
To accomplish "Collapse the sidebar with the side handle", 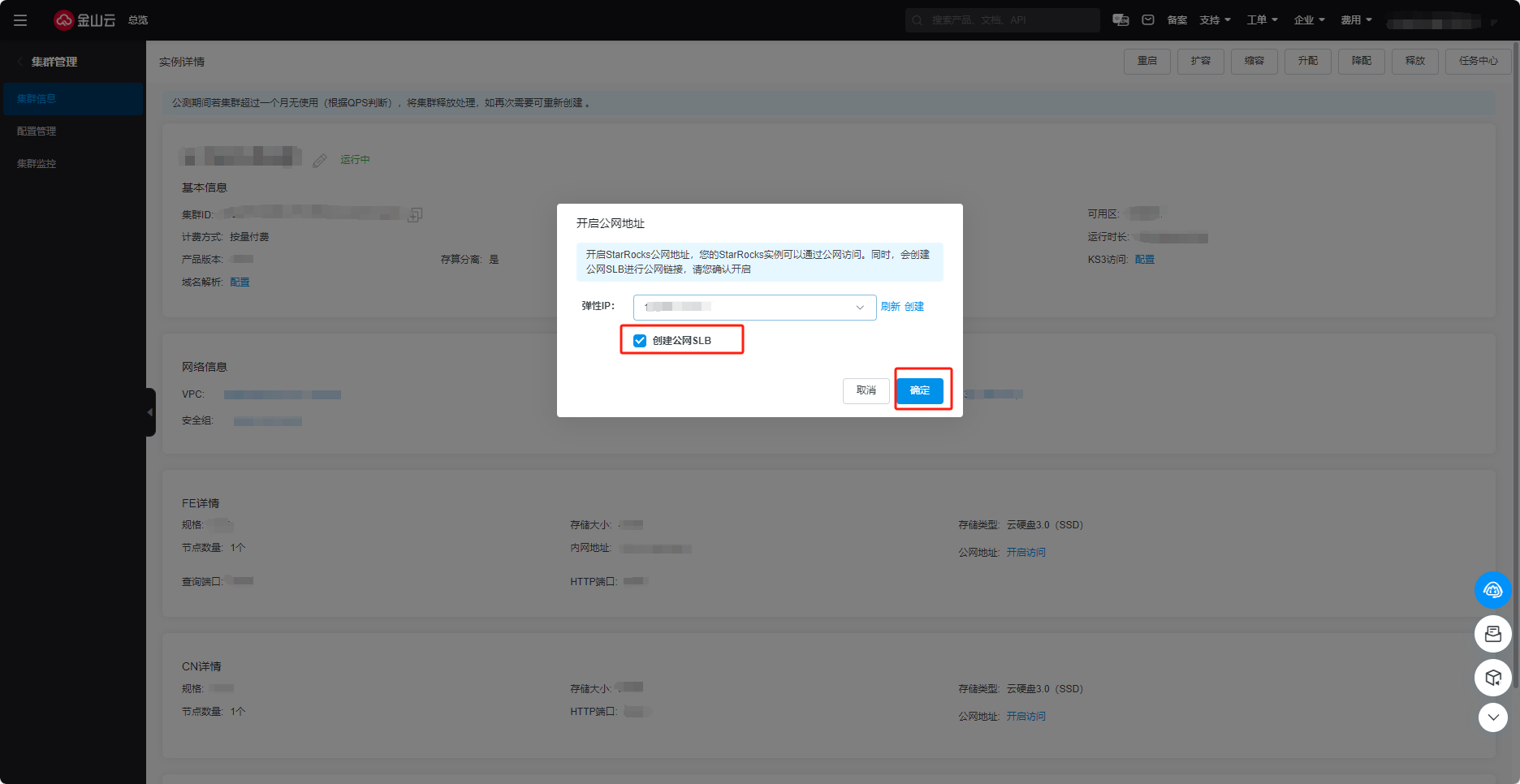I will tap(150, 412).
